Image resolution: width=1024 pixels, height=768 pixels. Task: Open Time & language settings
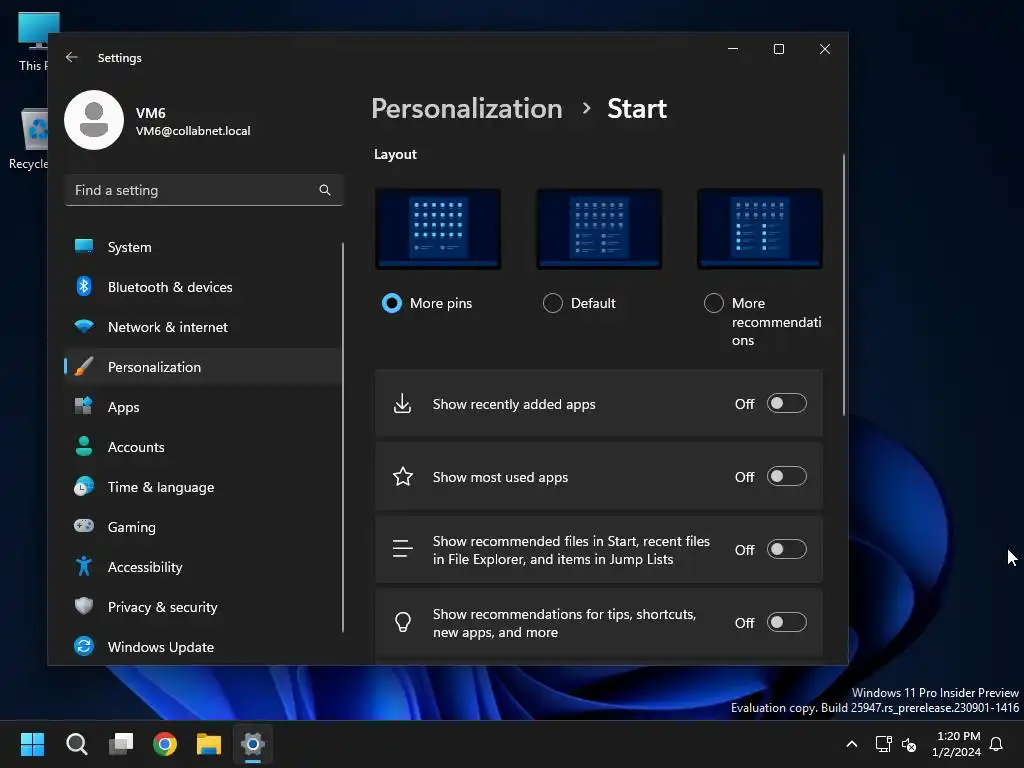(203, 487)
